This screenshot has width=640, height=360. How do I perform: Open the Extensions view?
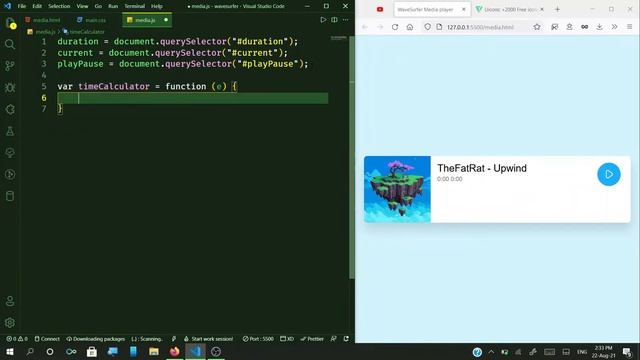click(10, 109)
